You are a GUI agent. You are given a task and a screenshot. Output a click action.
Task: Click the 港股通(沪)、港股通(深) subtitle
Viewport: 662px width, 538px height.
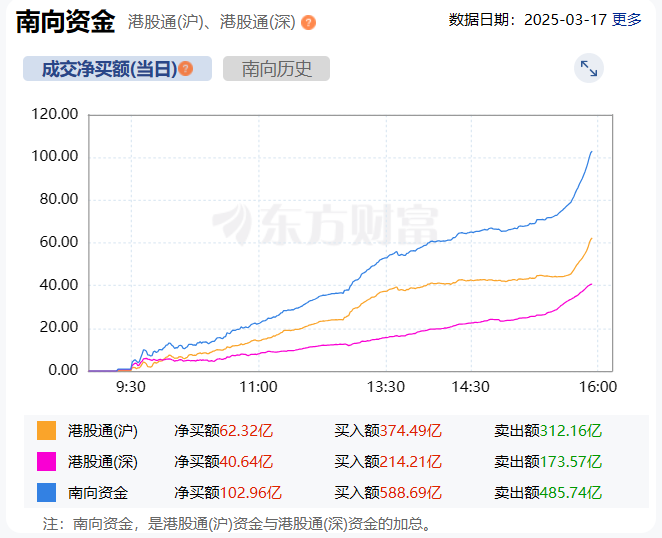coord(212,22)
